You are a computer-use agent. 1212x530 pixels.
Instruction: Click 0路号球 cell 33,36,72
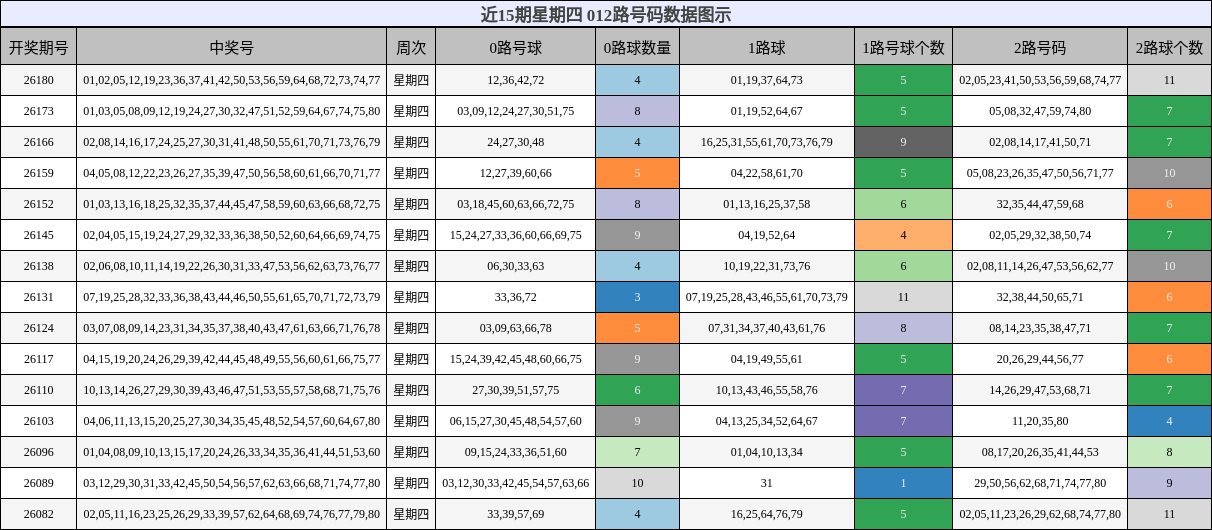point(516,297)
